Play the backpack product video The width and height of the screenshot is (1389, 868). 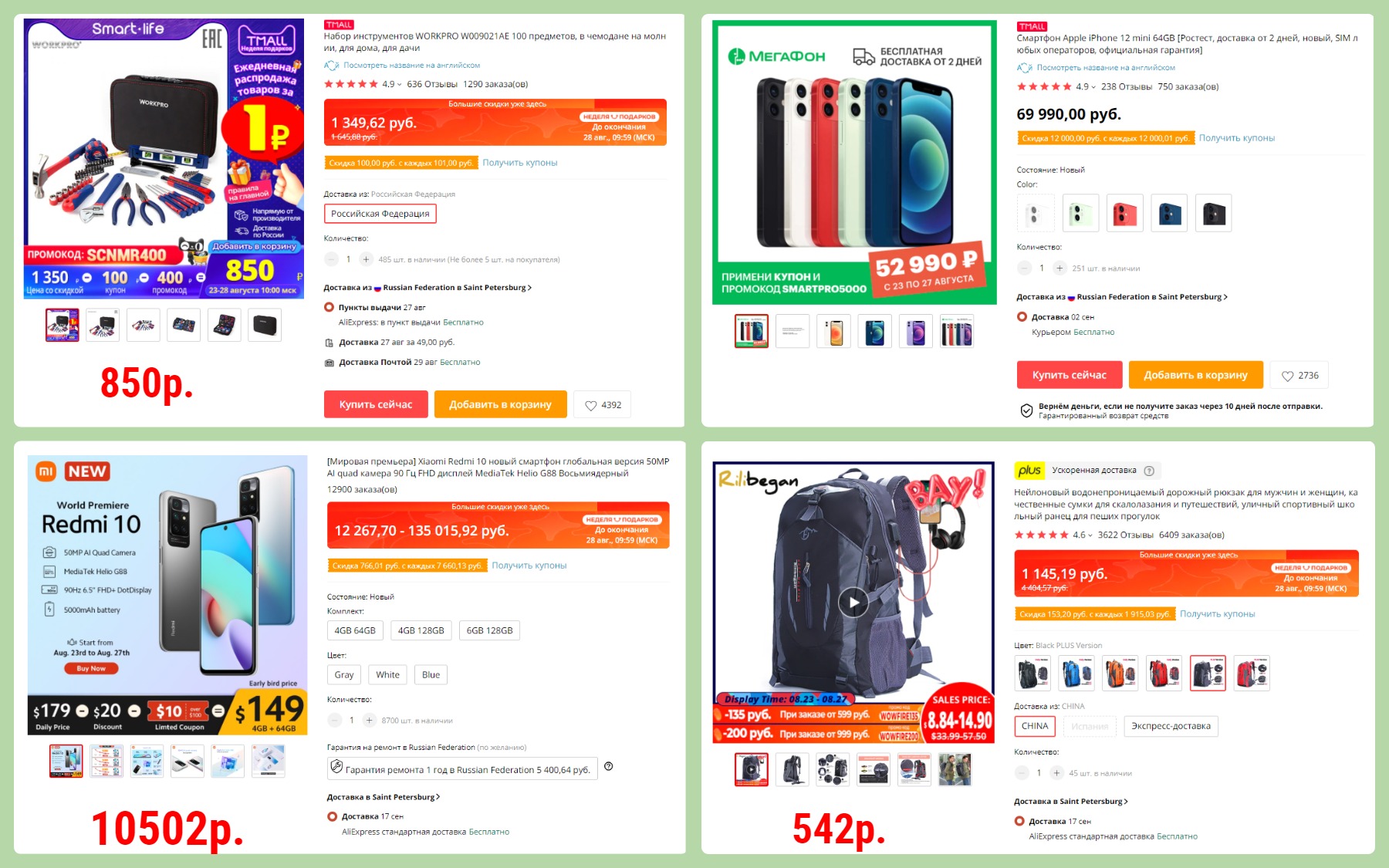click(x=853, y=603)
